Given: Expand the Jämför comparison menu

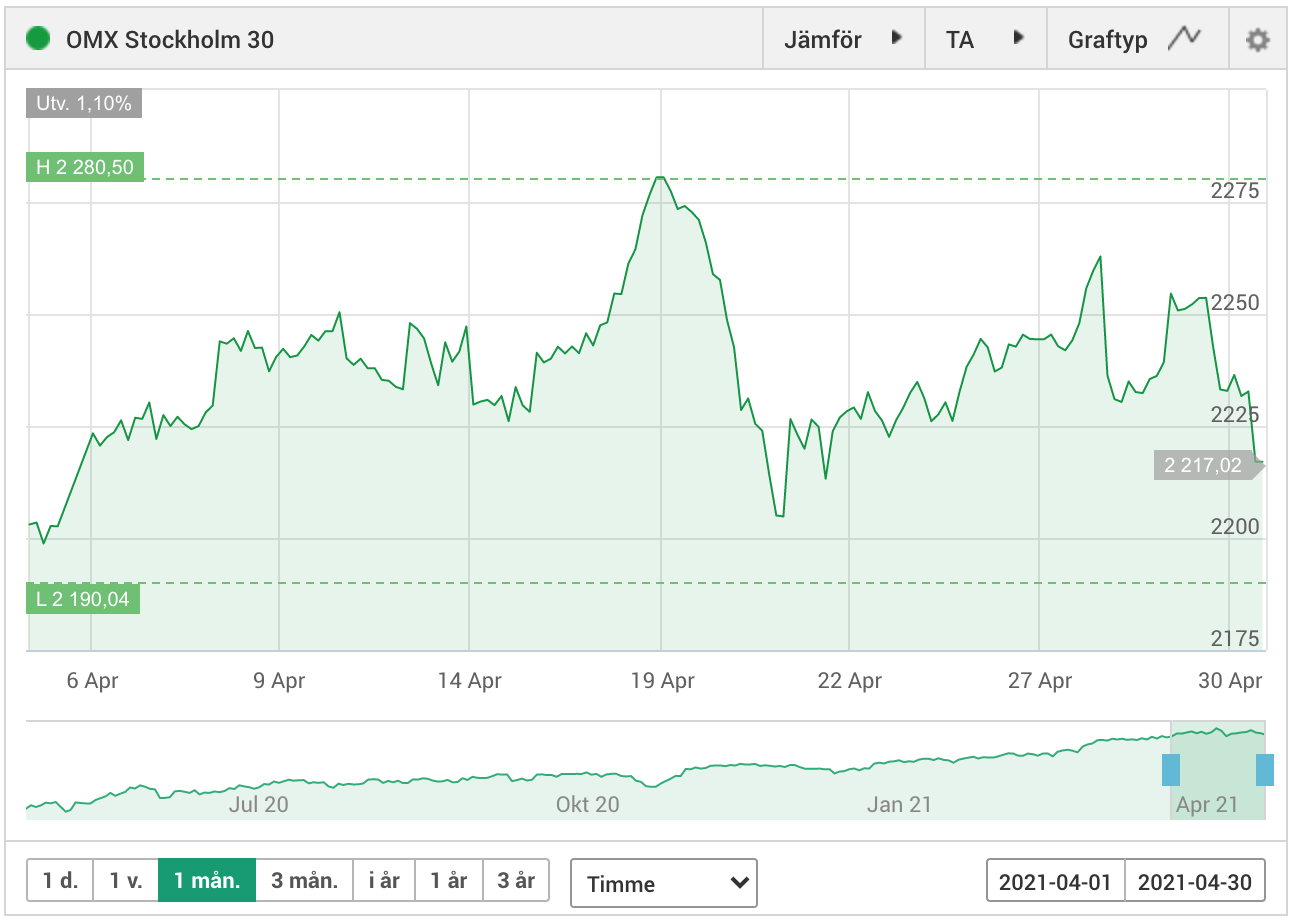Looking at the screenshot, I should tap(843, 40).
